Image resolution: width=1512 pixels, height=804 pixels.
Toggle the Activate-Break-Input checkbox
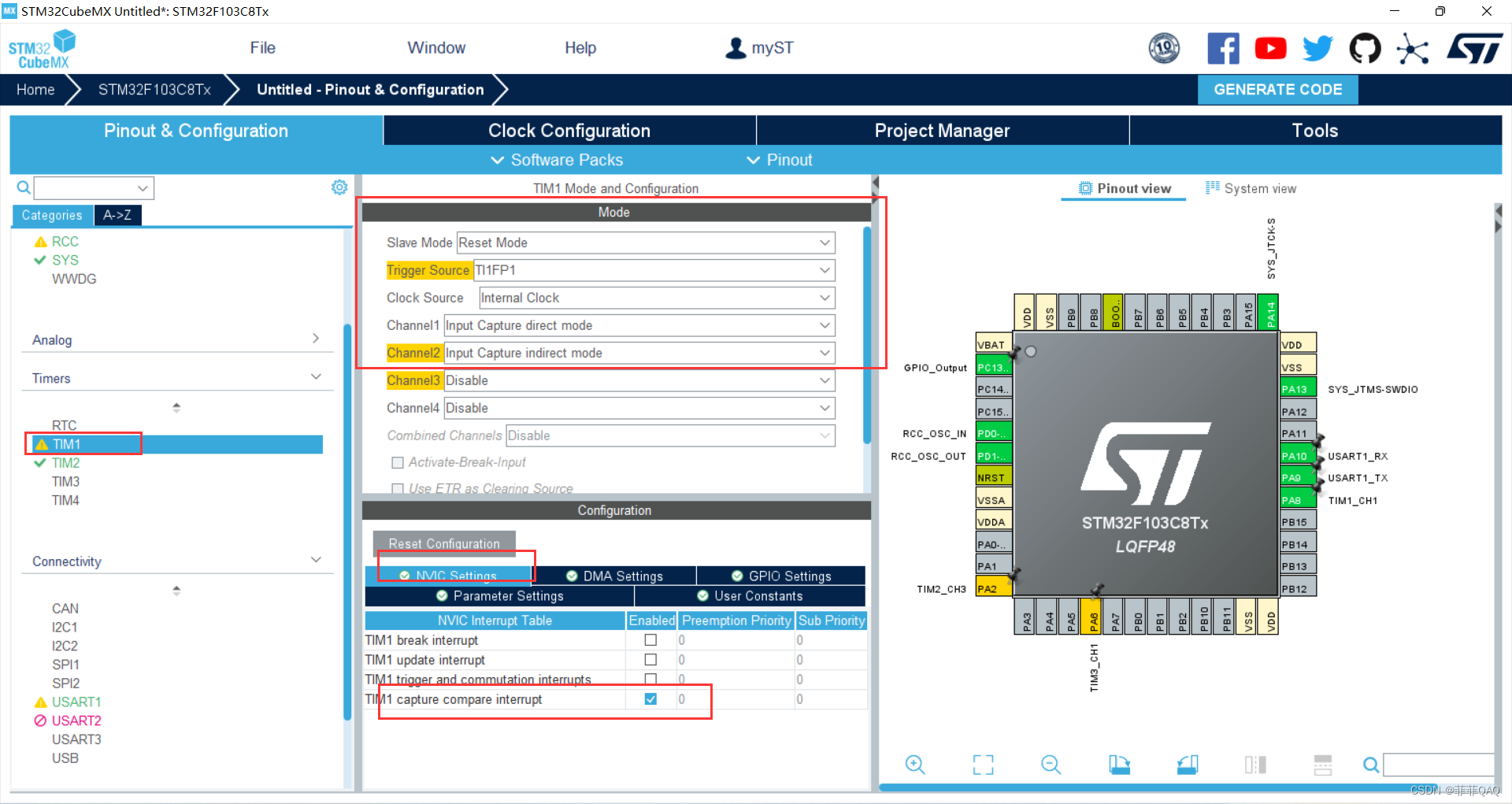coord(398,462)
